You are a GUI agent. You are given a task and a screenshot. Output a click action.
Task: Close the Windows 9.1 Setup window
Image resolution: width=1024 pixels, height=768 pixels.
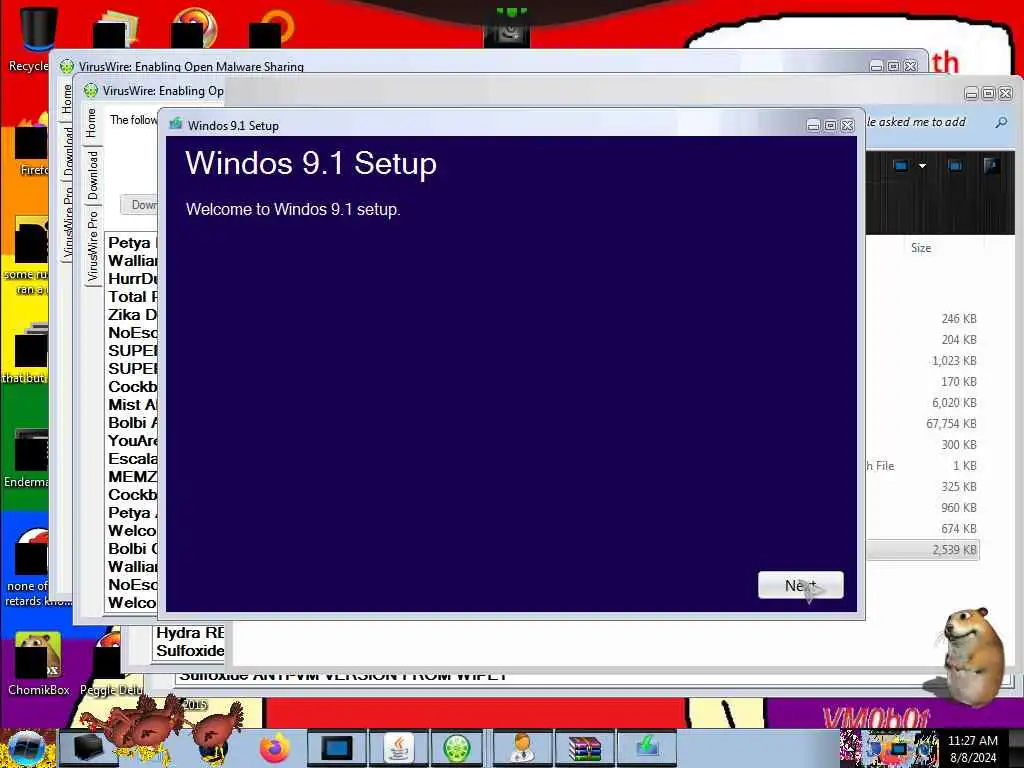pyautogui.click(x=848, y=125)
